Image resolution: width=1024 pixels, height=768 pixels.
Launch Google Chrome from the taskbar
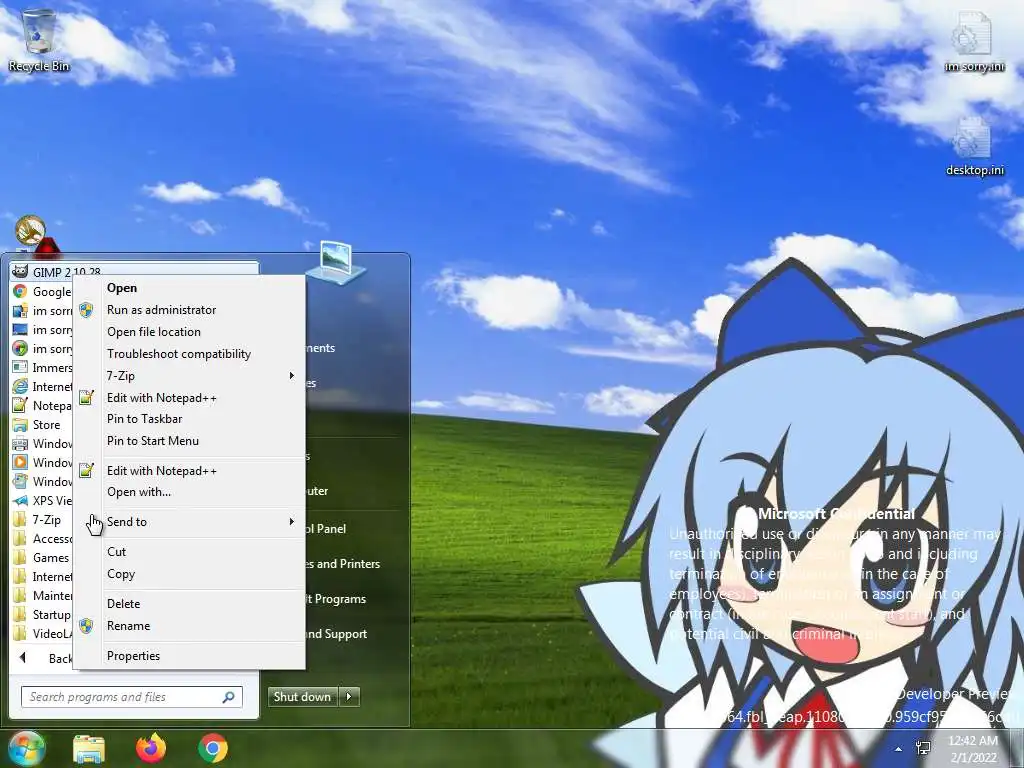point(213,748)
